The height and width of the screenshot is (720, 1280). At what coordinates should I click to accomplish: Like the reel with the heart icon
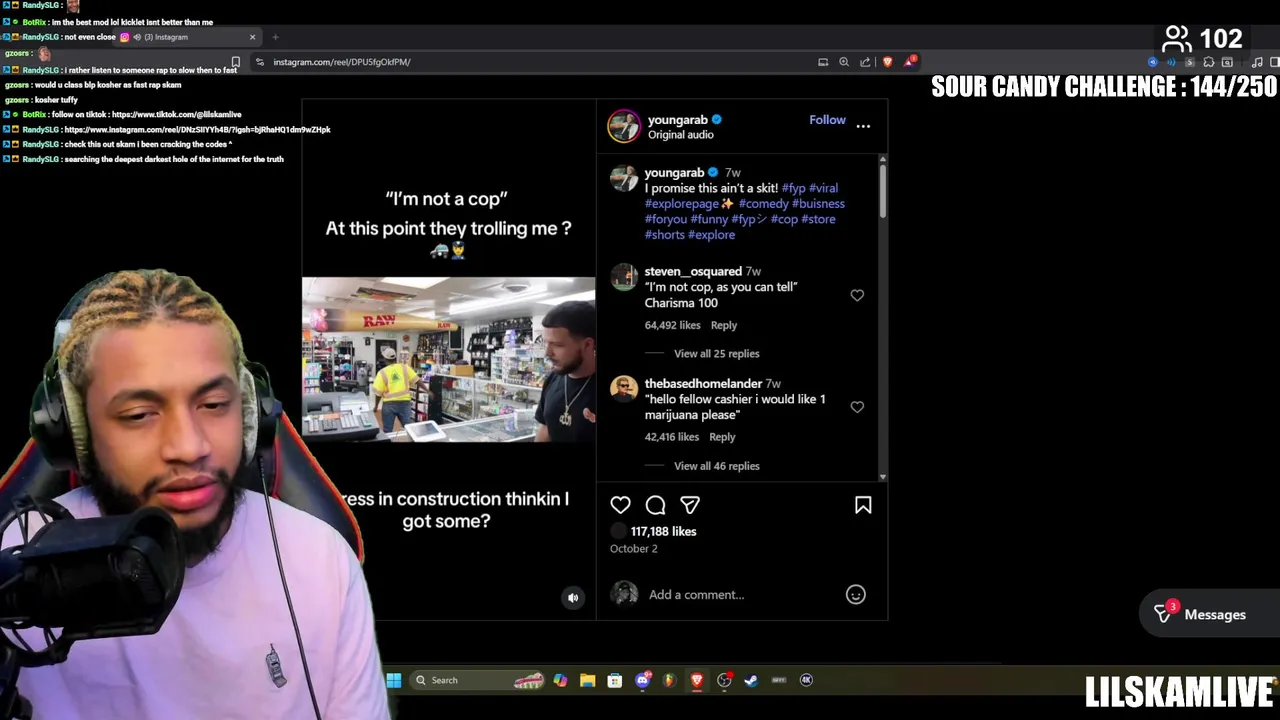coord(620,505)
